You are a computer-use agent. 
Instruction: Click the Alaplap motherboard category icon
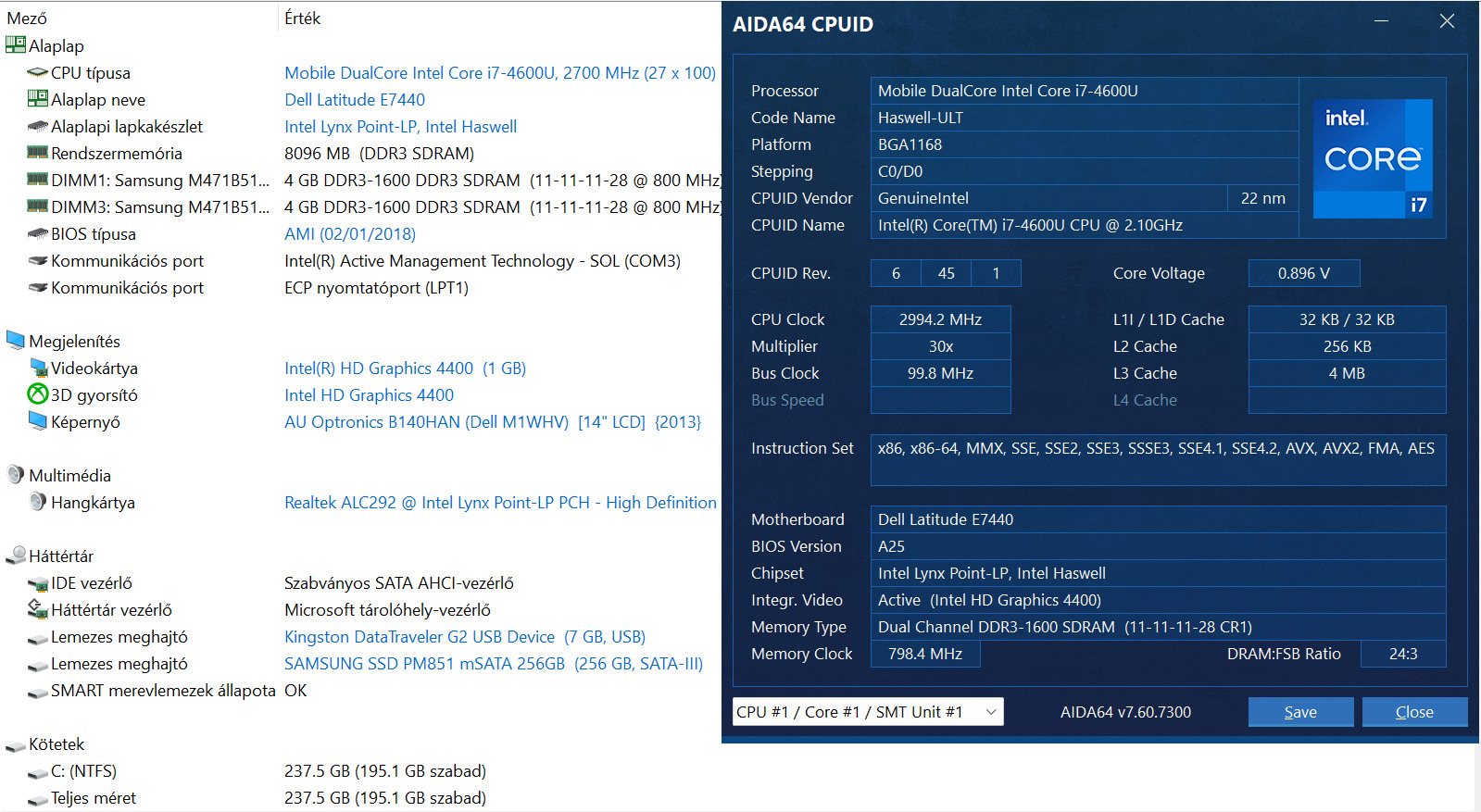point(16,44)
